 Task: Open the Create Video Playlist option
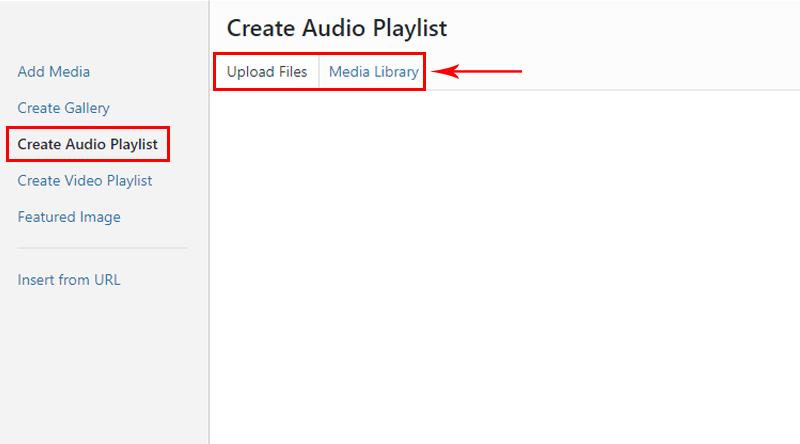85,180
